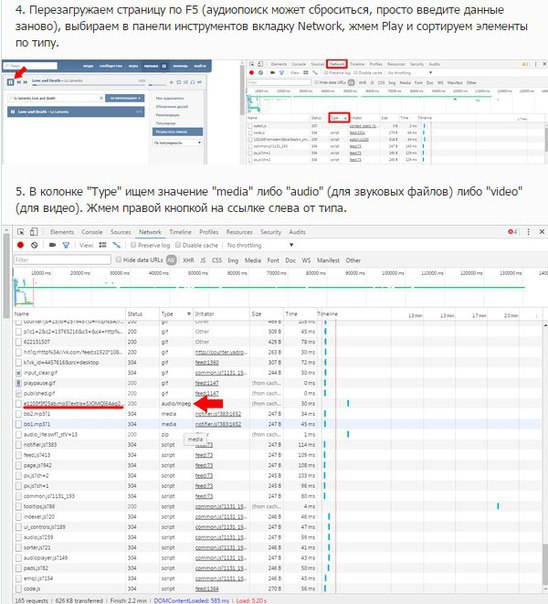Open the DevTools three-dot menu
Image resolution: width=548 pixels, height=604 pixels.
tap(528, 232)
